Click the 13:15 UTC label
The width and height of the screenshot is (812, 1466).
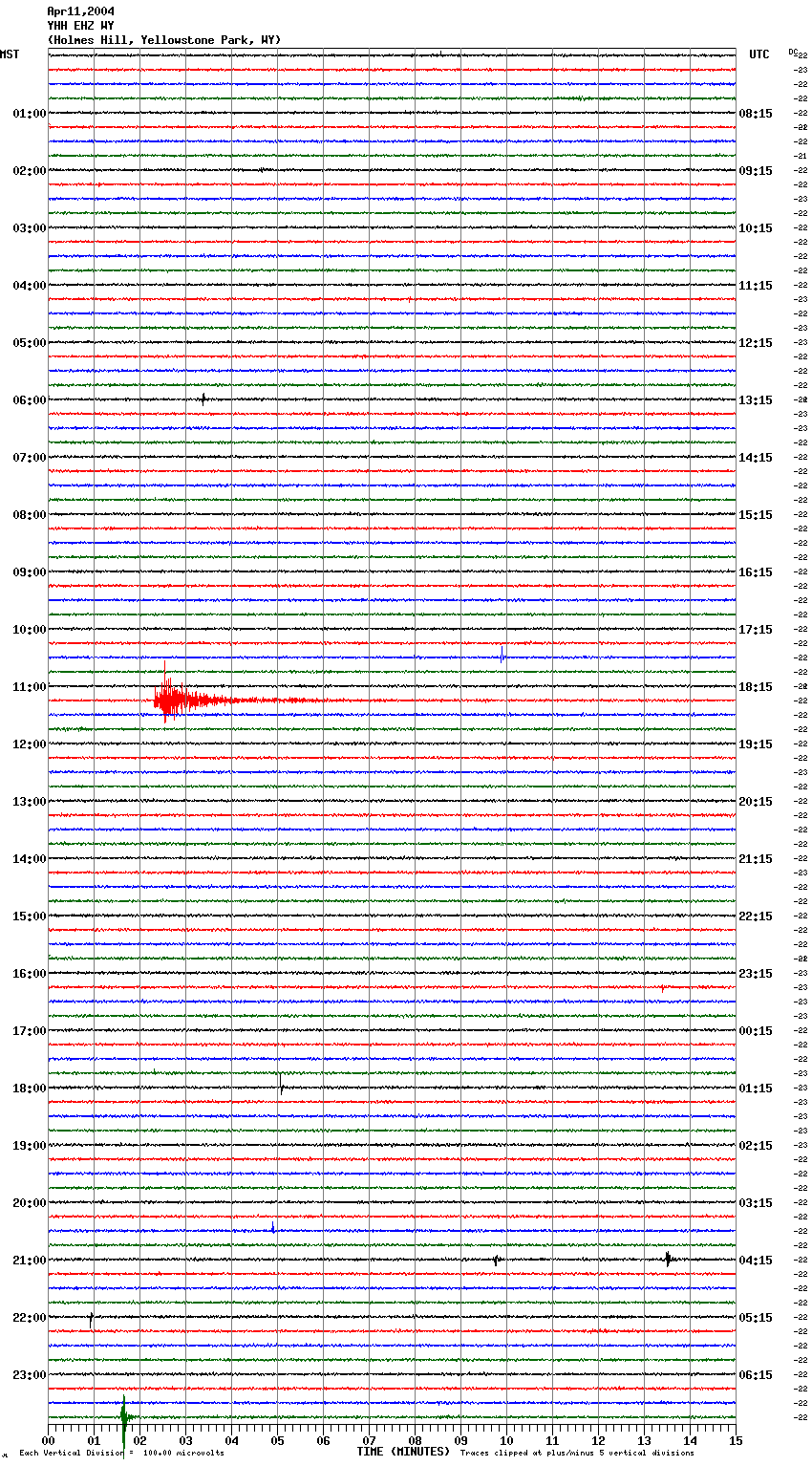point(756,400)
